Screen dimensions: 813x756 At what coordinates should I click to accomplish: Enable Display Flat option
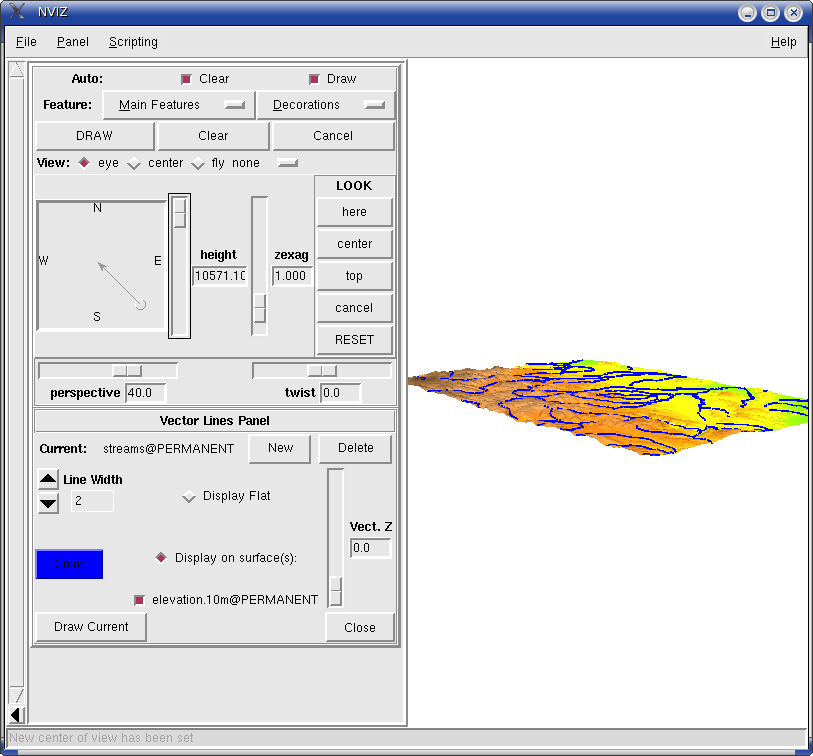coord(189,497)
